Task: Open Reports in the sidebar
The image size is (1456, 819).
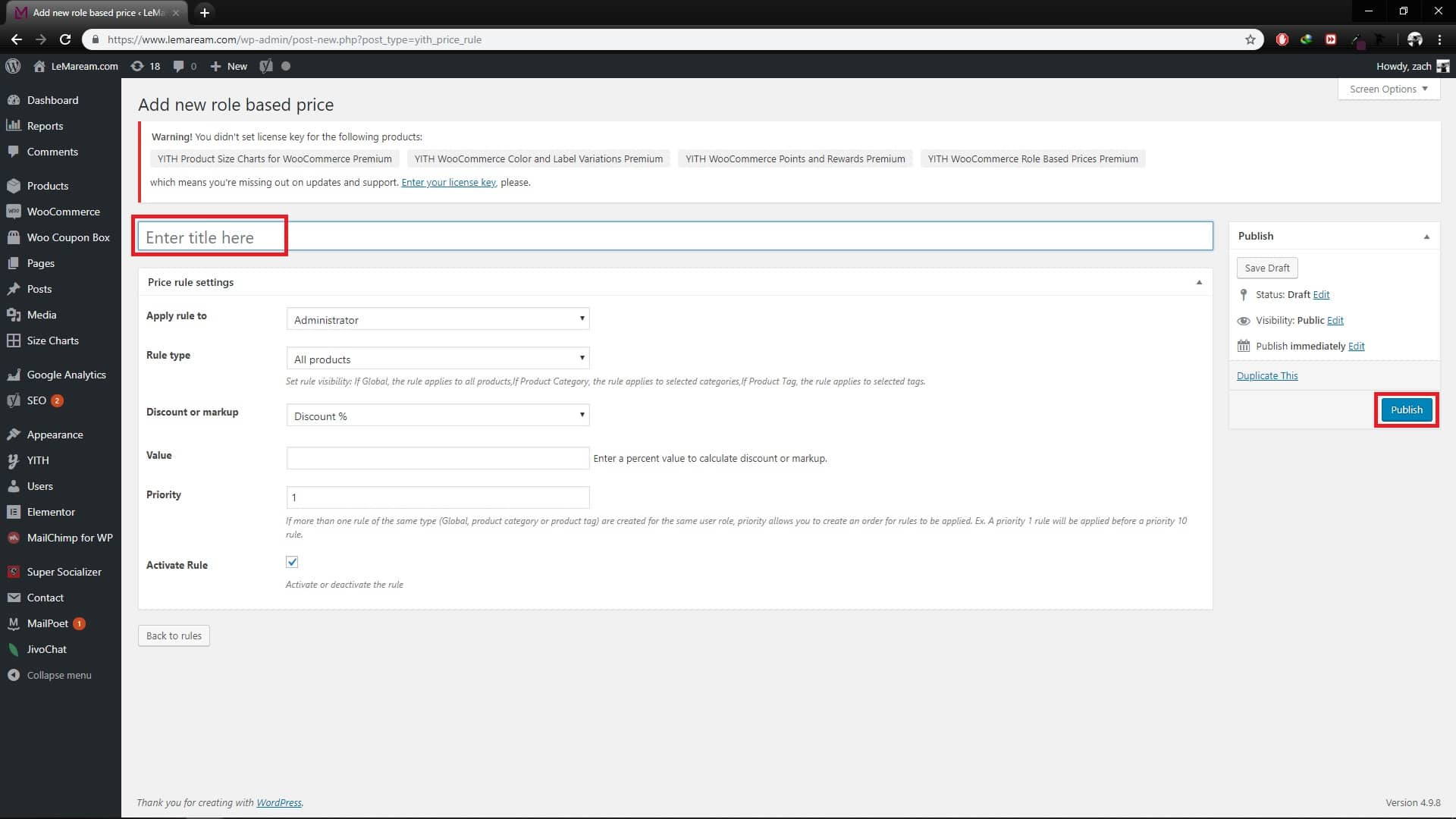Action: click(45, 126)
